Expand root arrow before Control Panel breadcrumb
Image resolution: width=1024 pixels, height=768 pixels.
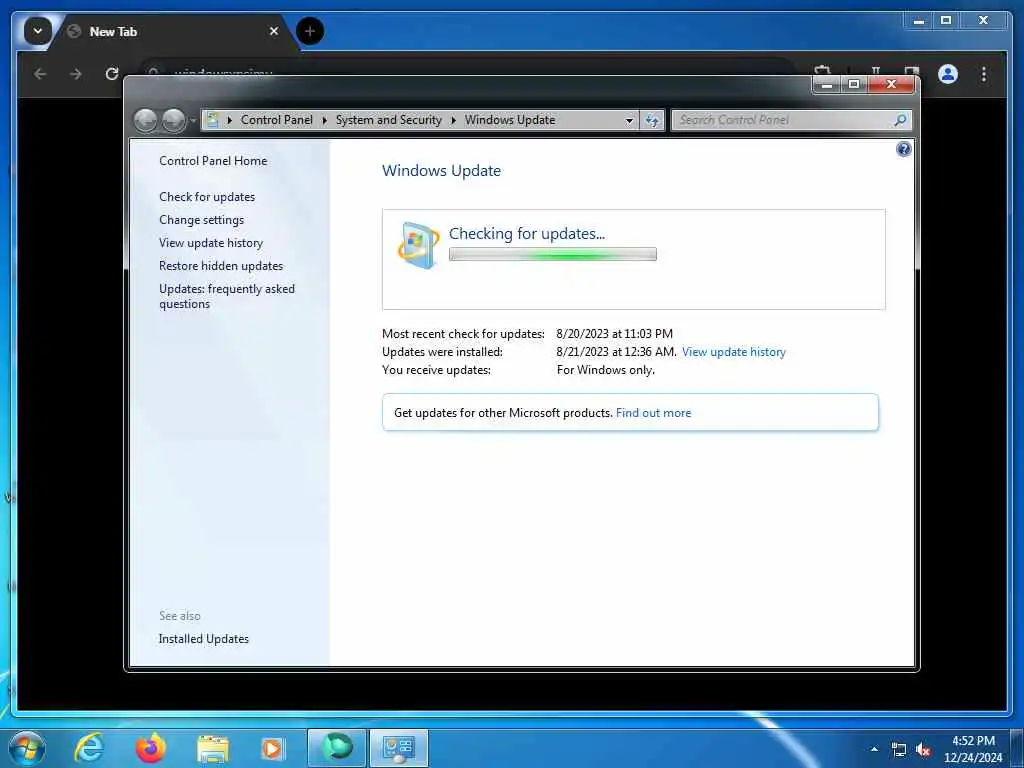pos(229,120)
